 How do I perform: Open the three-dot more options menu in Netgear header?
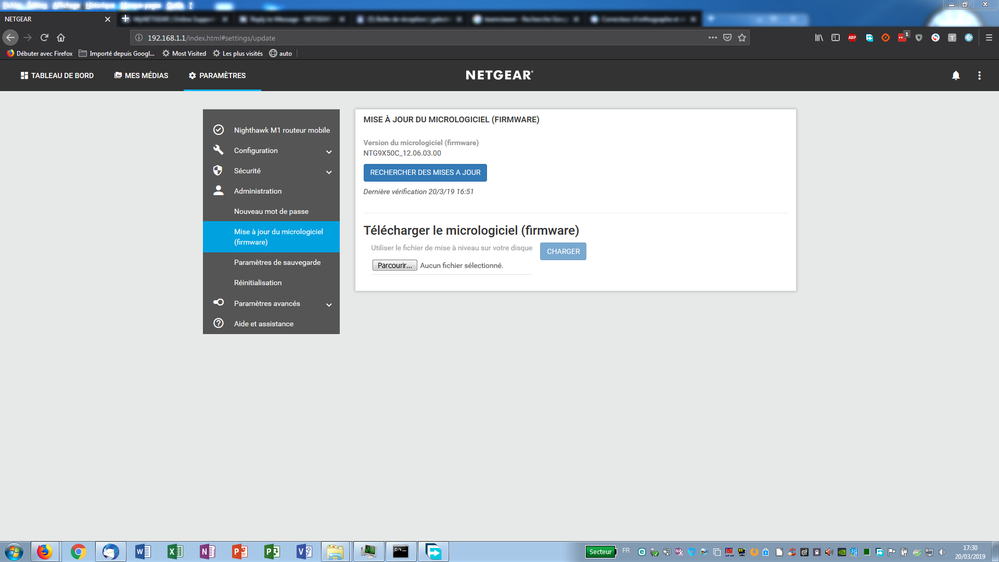(979, 75)
